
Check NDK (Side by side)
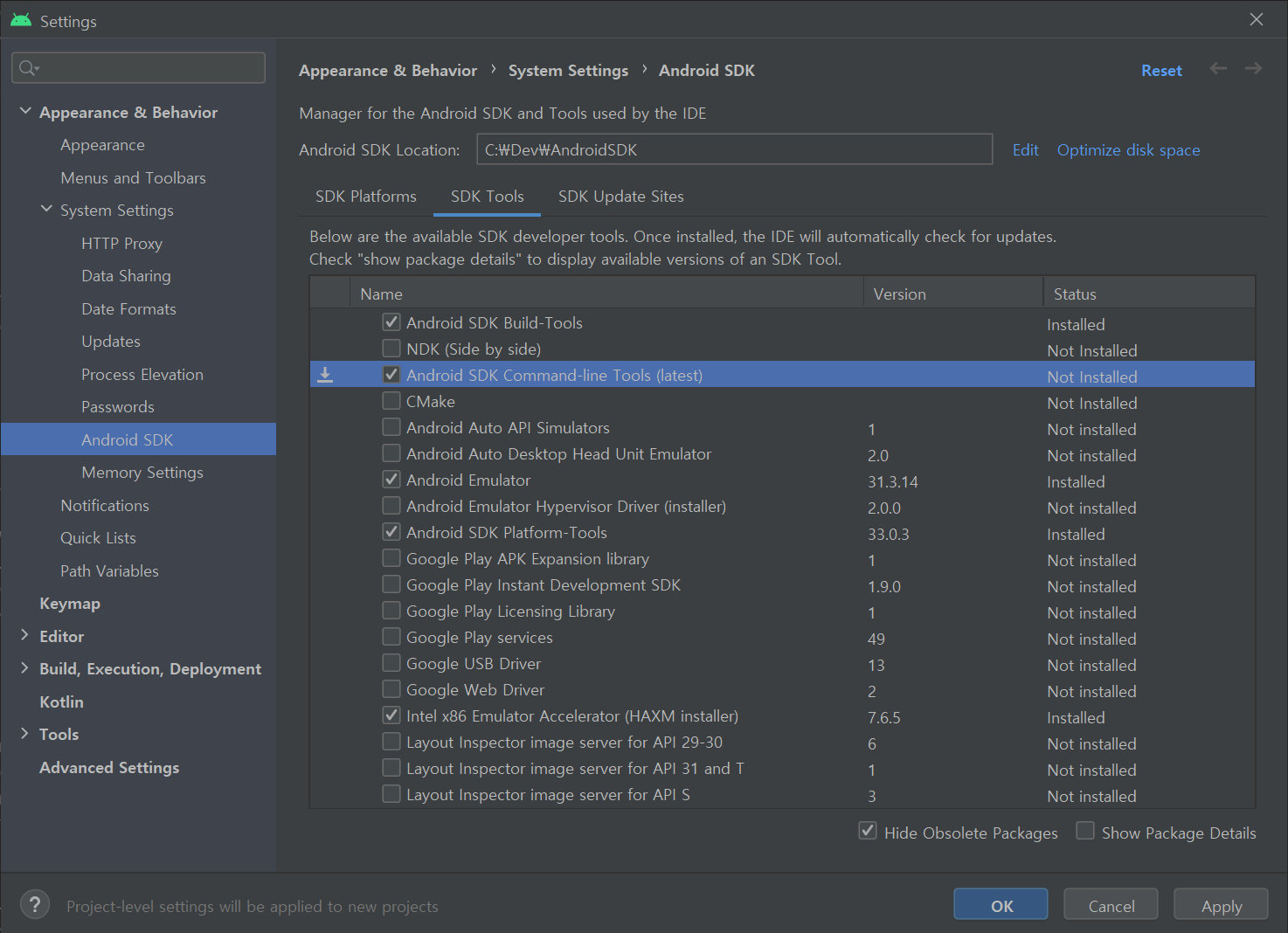[391, 349]
